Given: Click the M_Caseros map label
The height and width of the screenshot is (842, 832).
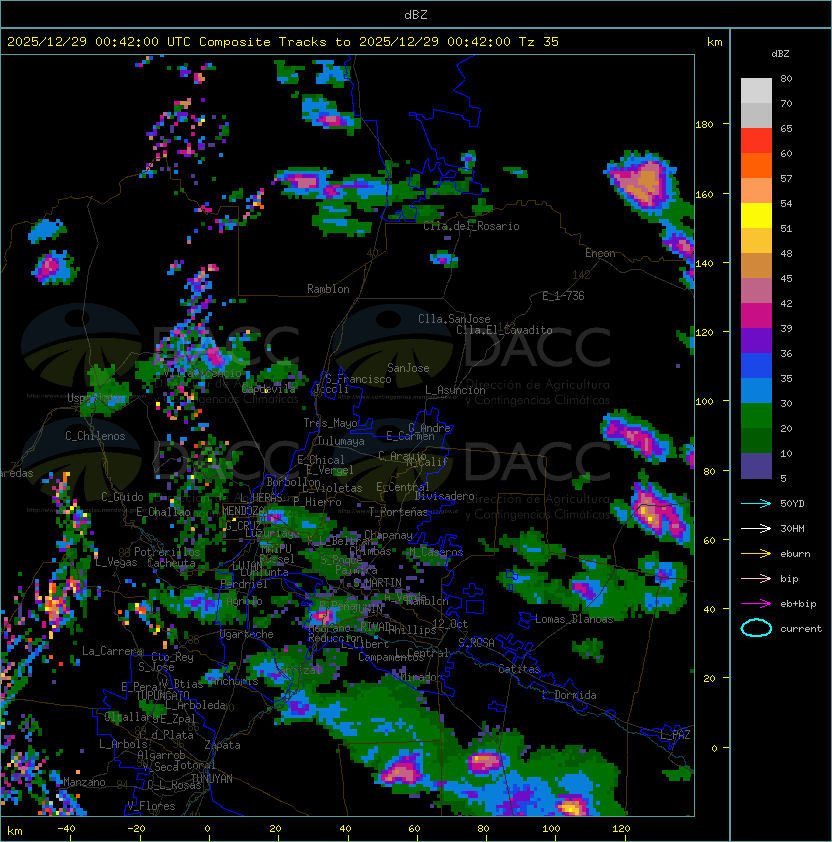Looking at the screenshot, I should pyautogui.click(x=436, y=552).
